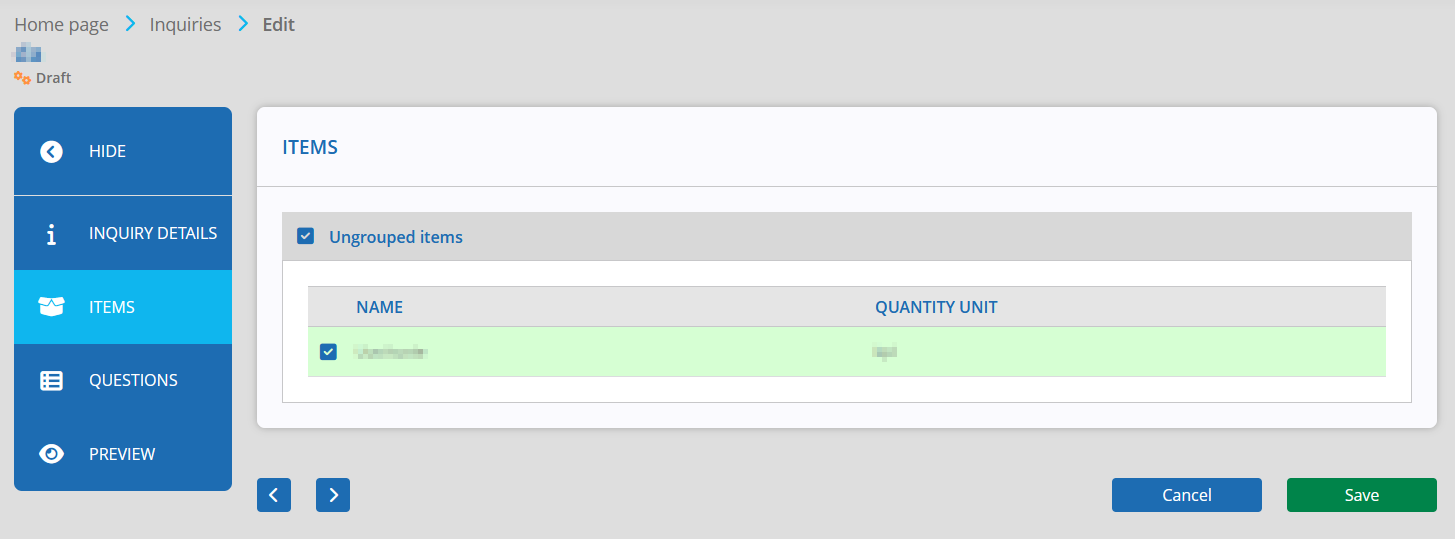The height and width of the screenshot is (539, 1455).
Task: Go to next step arrow button
Action: (x=333, y=495)
